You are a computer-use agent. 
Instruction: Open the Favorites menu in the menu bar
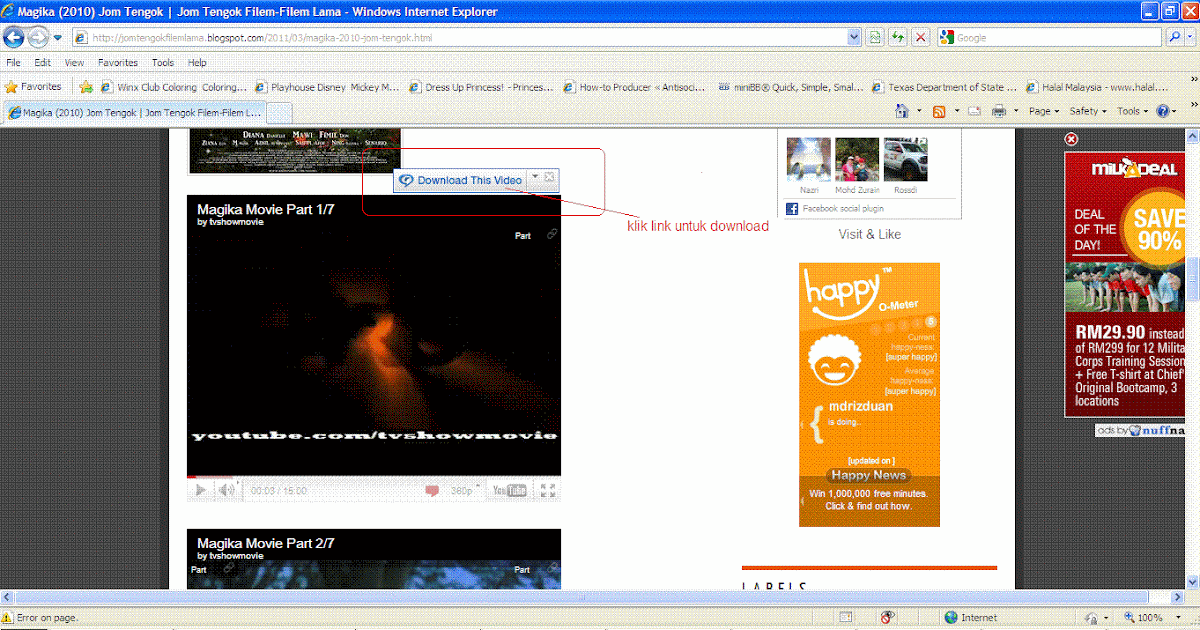click(x=118, y=62)
